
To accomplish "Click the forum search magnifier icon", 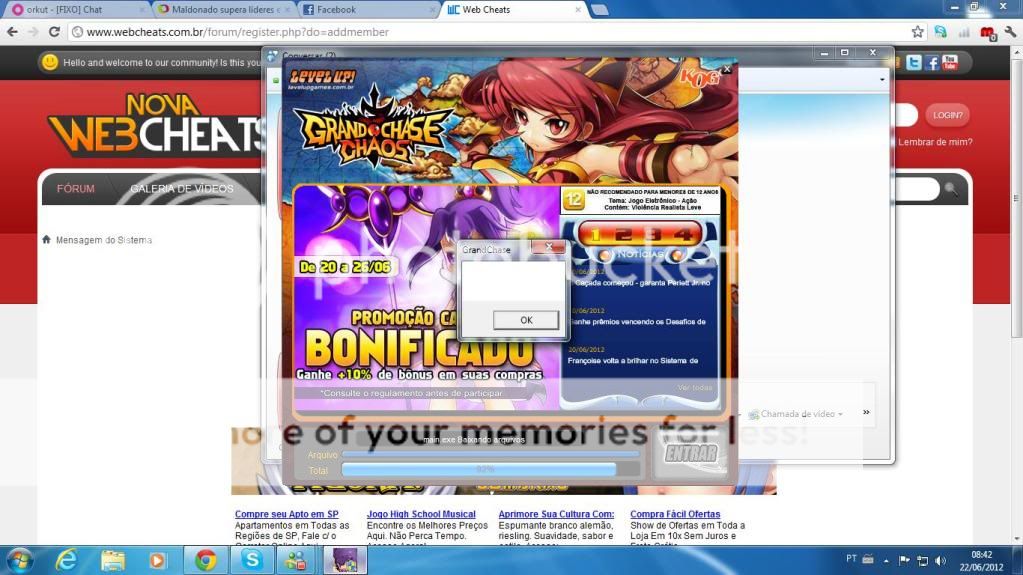I will pos(951,188).
